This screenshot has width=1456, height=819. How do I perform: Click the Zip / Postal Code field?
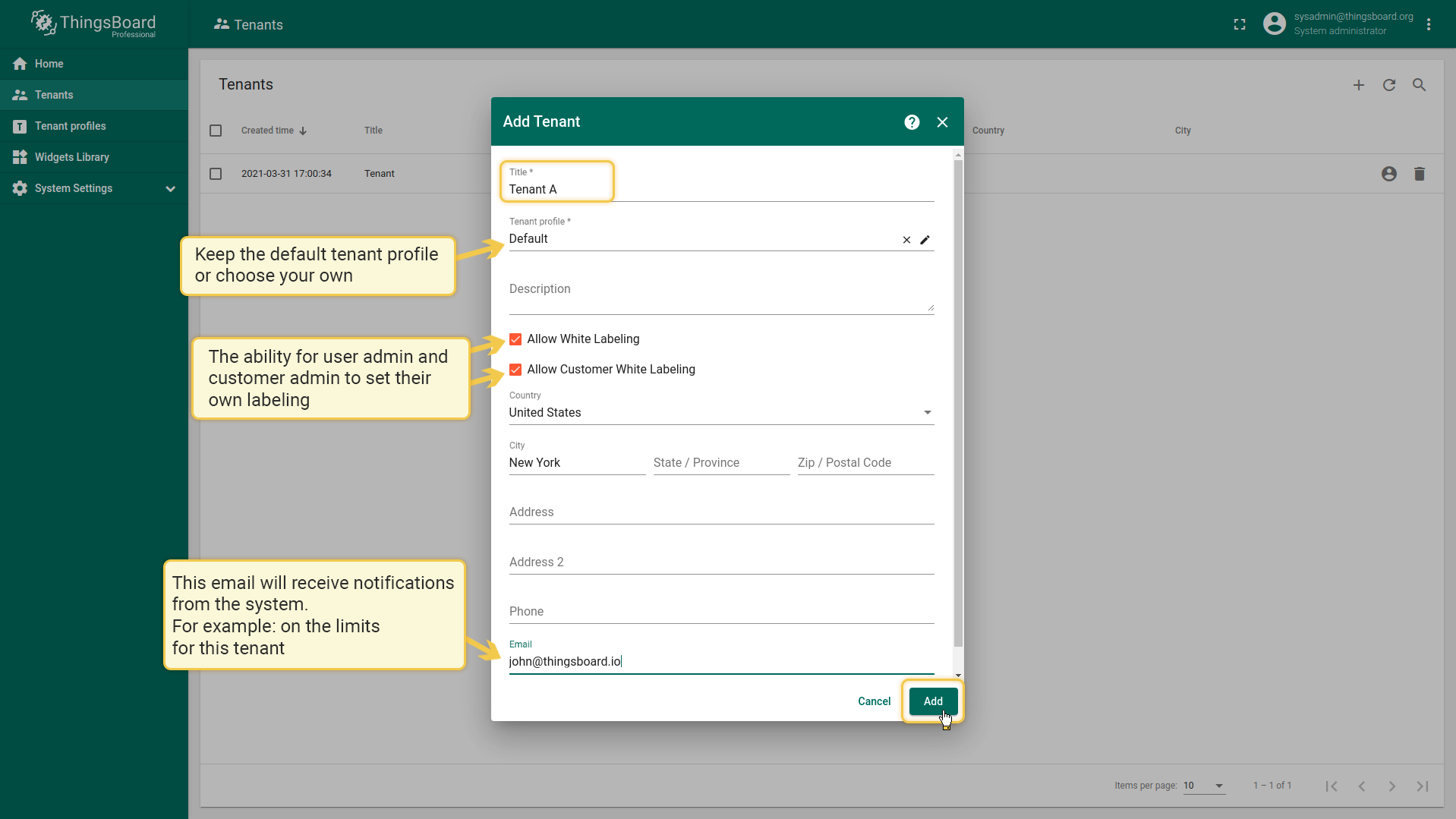865,463
